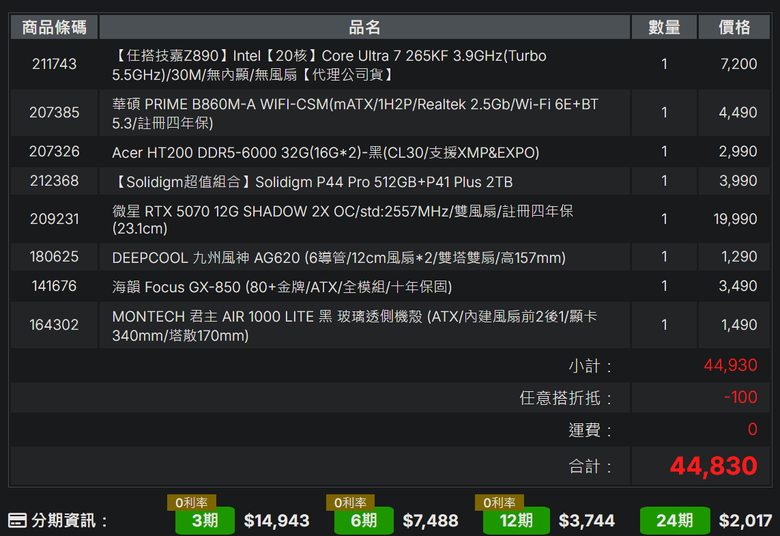Click the quantity 1 in the MONTECH row
The image size is (780, 536).
pyautogui.click(x=664, y=325)
